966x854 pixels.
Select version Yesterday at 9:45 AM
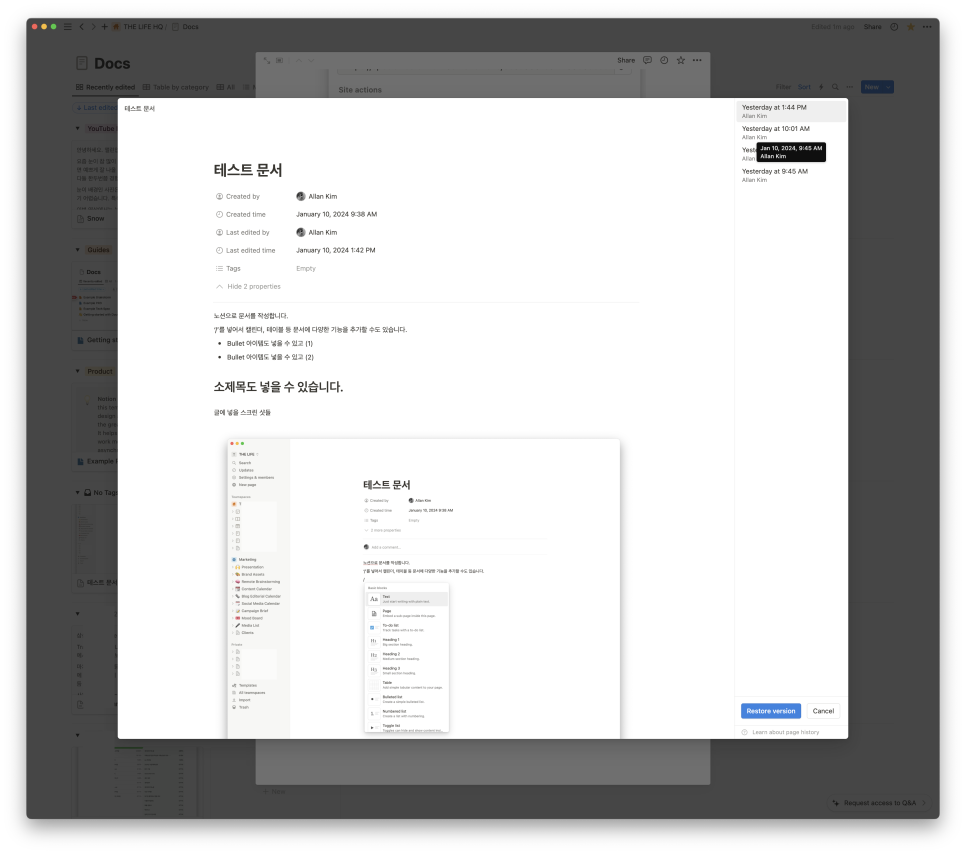[x=792, y=175]
